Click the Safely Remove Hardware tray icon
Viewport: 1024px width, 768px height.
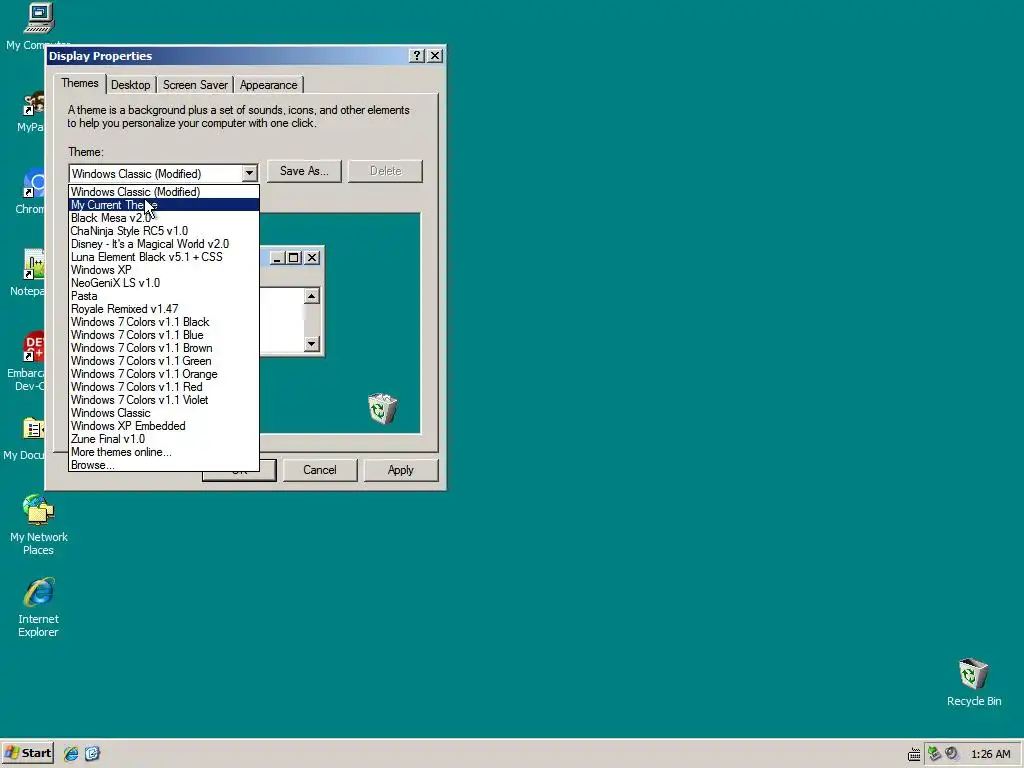(935, 754)
